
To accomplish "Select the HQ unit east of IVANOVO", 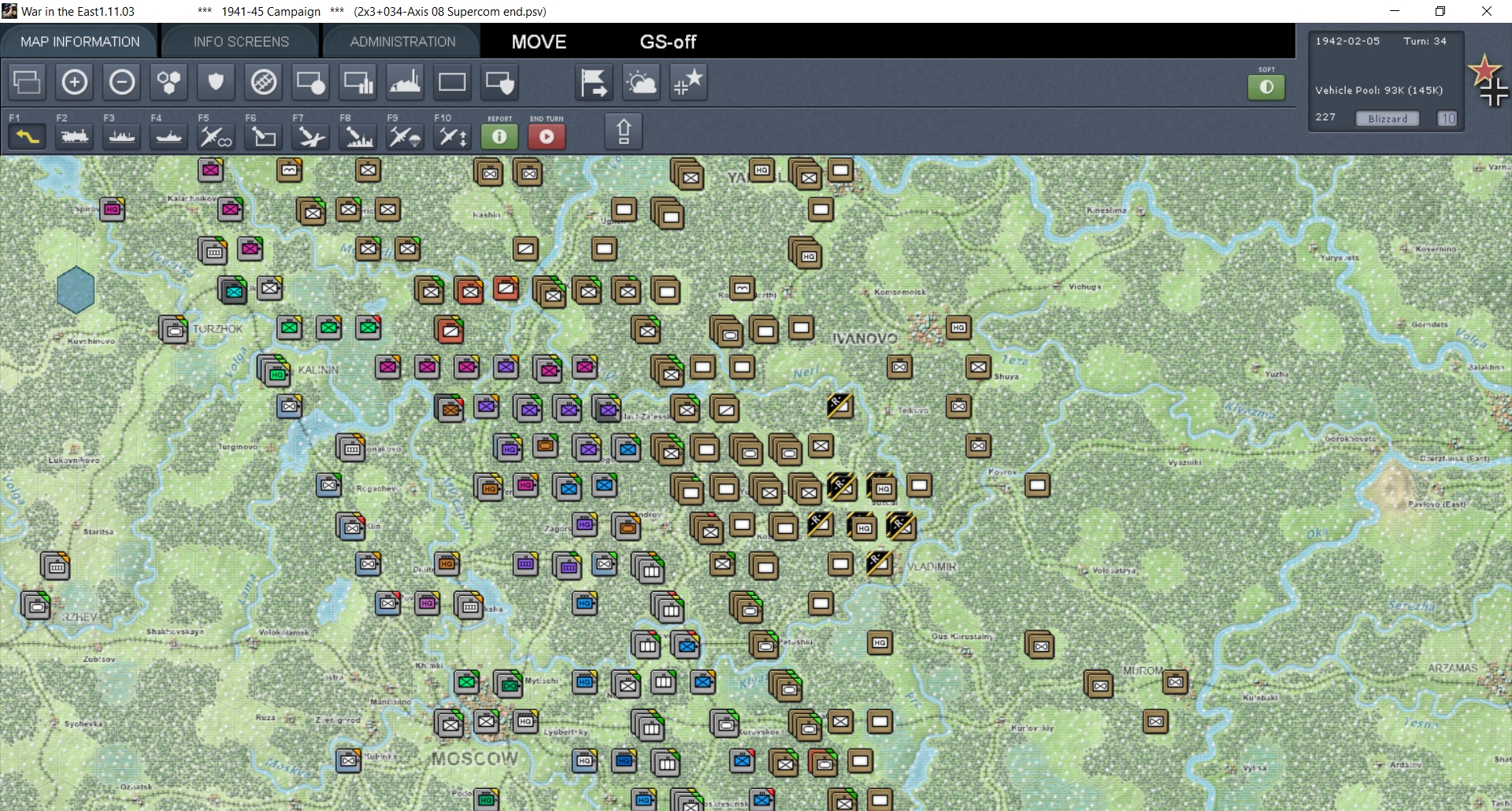I will [x=958, y=328].
